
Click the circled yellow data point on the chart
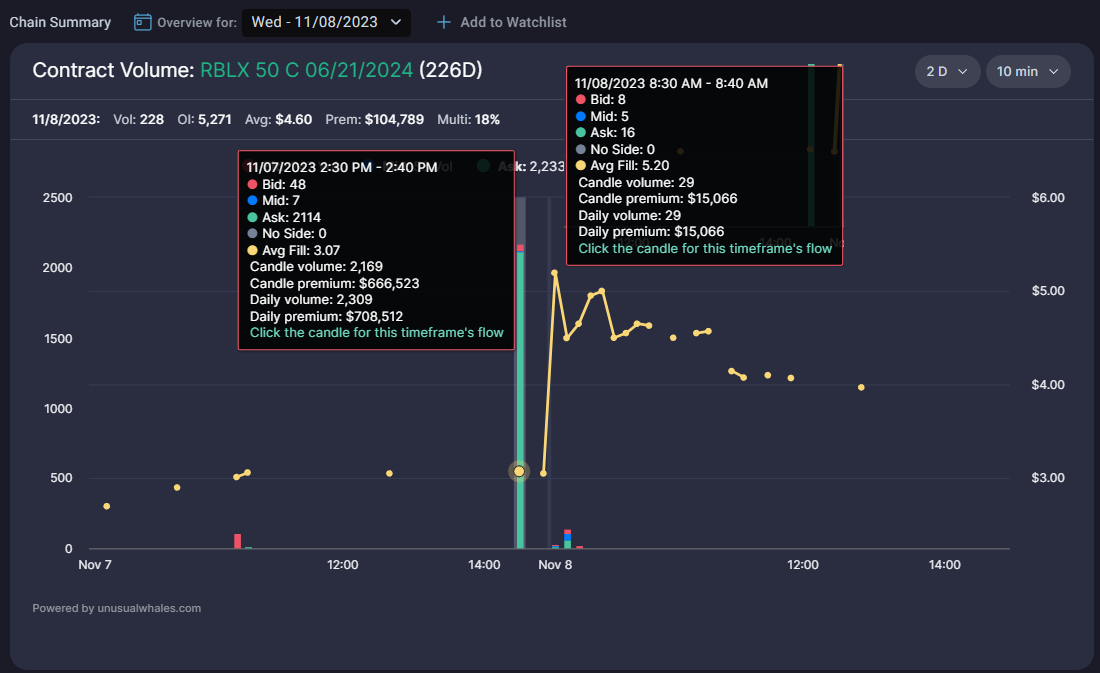pos(519,470)
